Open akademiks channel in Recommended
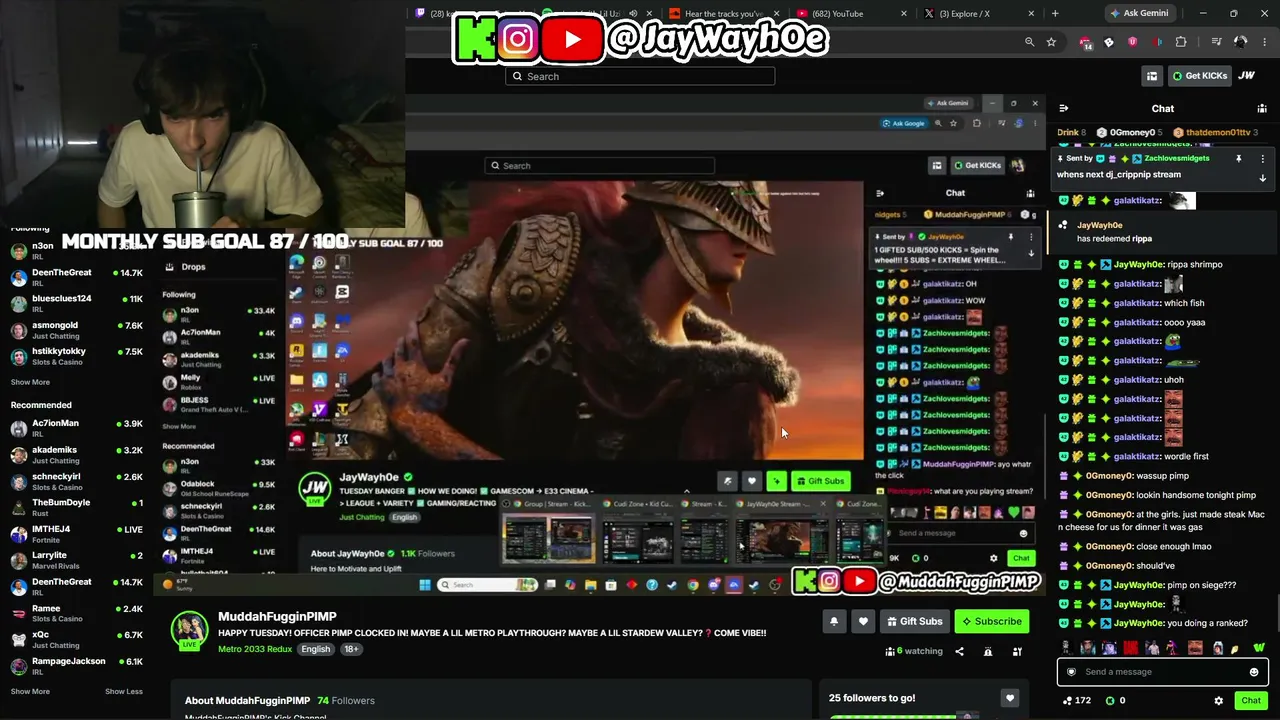This screenshot has height=720, width=1280. 76,454
